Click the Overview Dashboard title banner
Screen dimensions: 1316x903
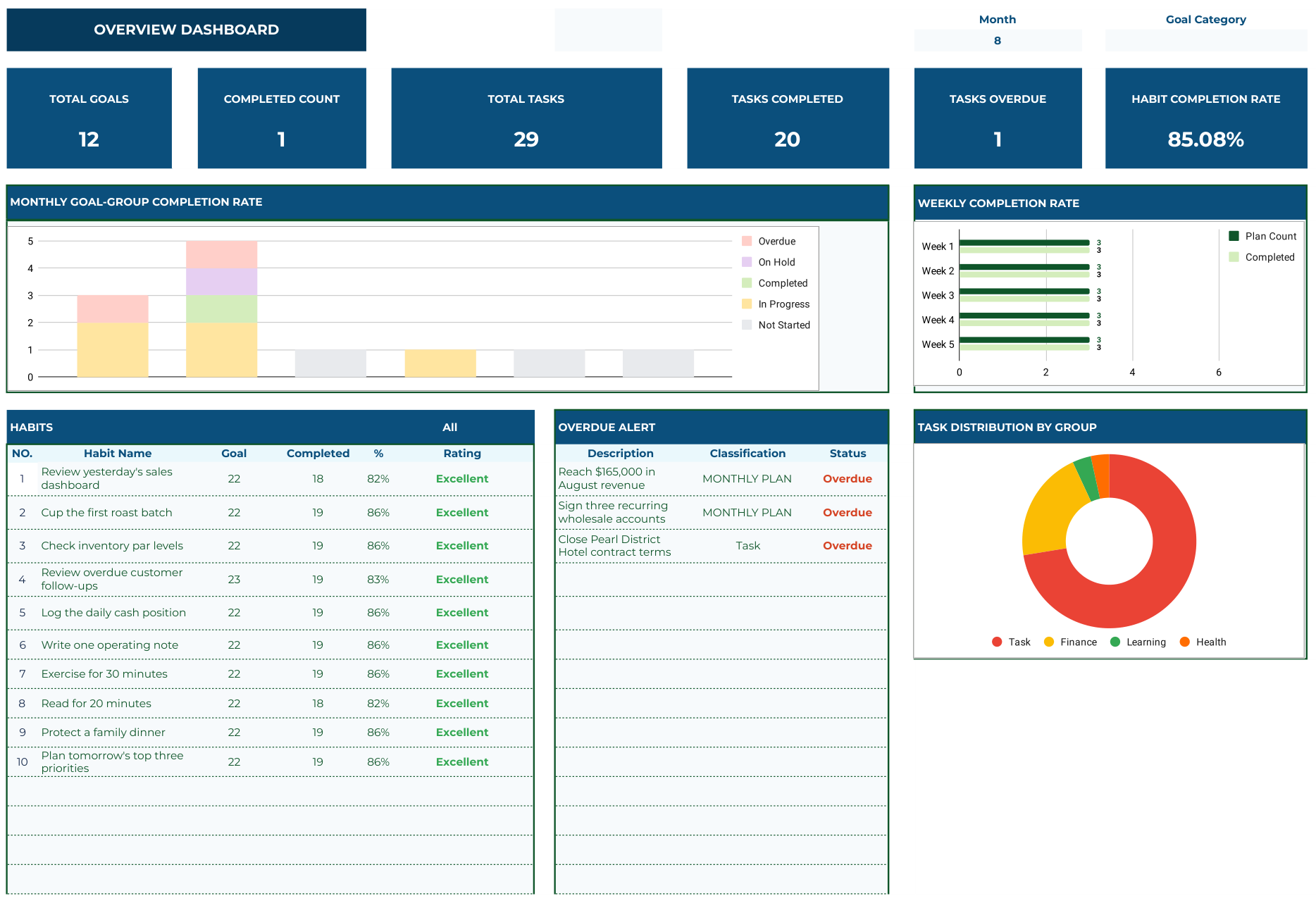tap(187, 30)
